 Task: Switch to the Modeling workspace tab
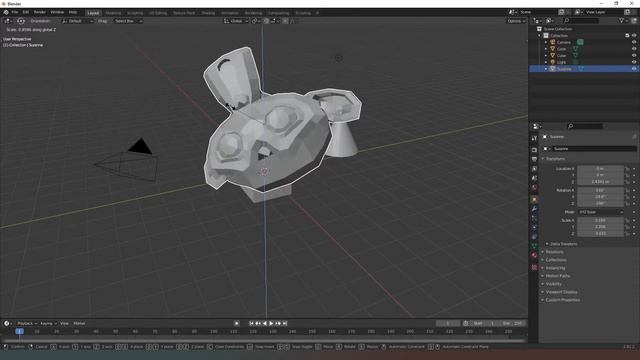[113, 13]
